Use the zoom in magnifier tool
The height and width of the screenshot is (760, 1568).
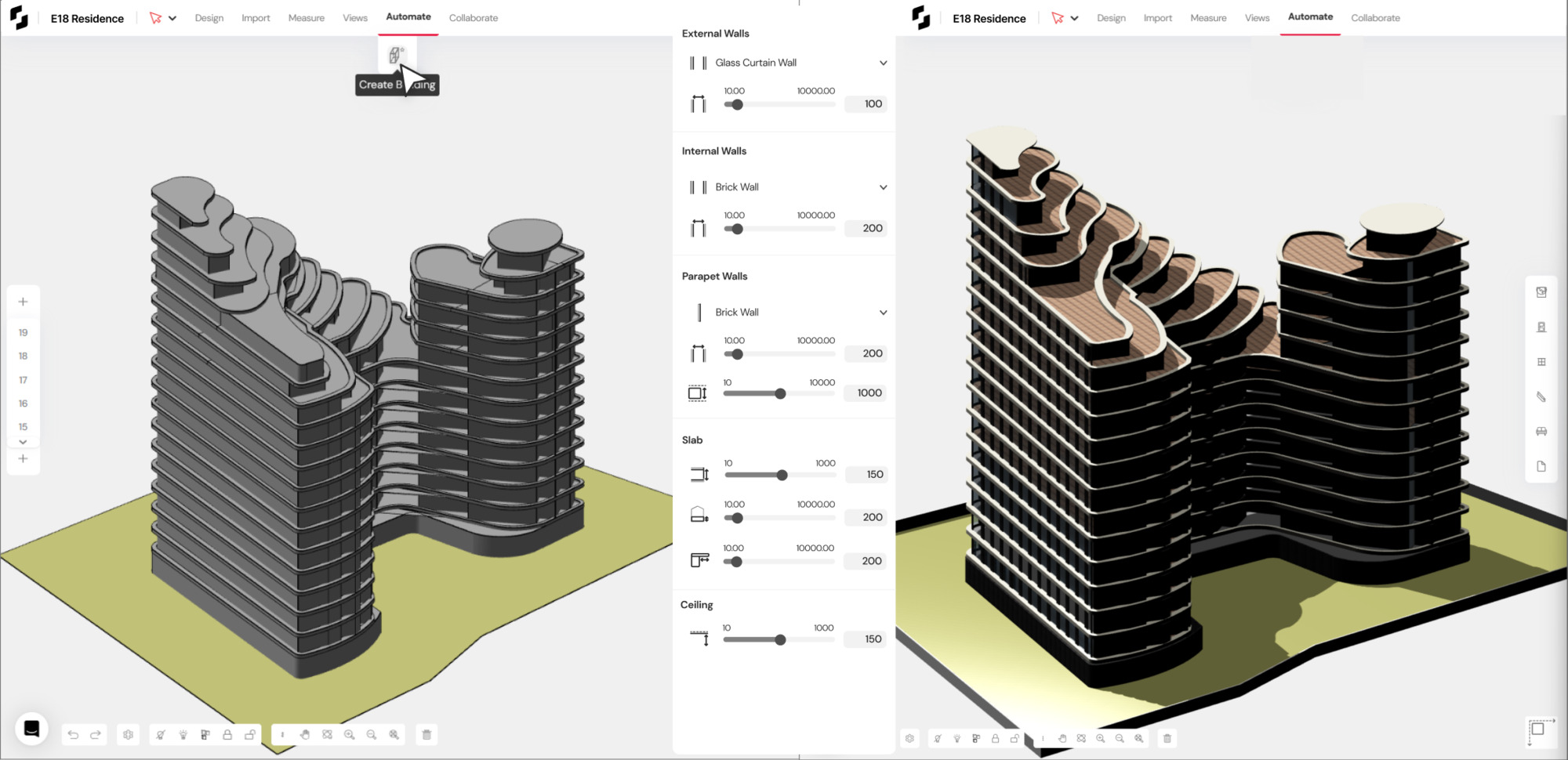tap(350, 735)
